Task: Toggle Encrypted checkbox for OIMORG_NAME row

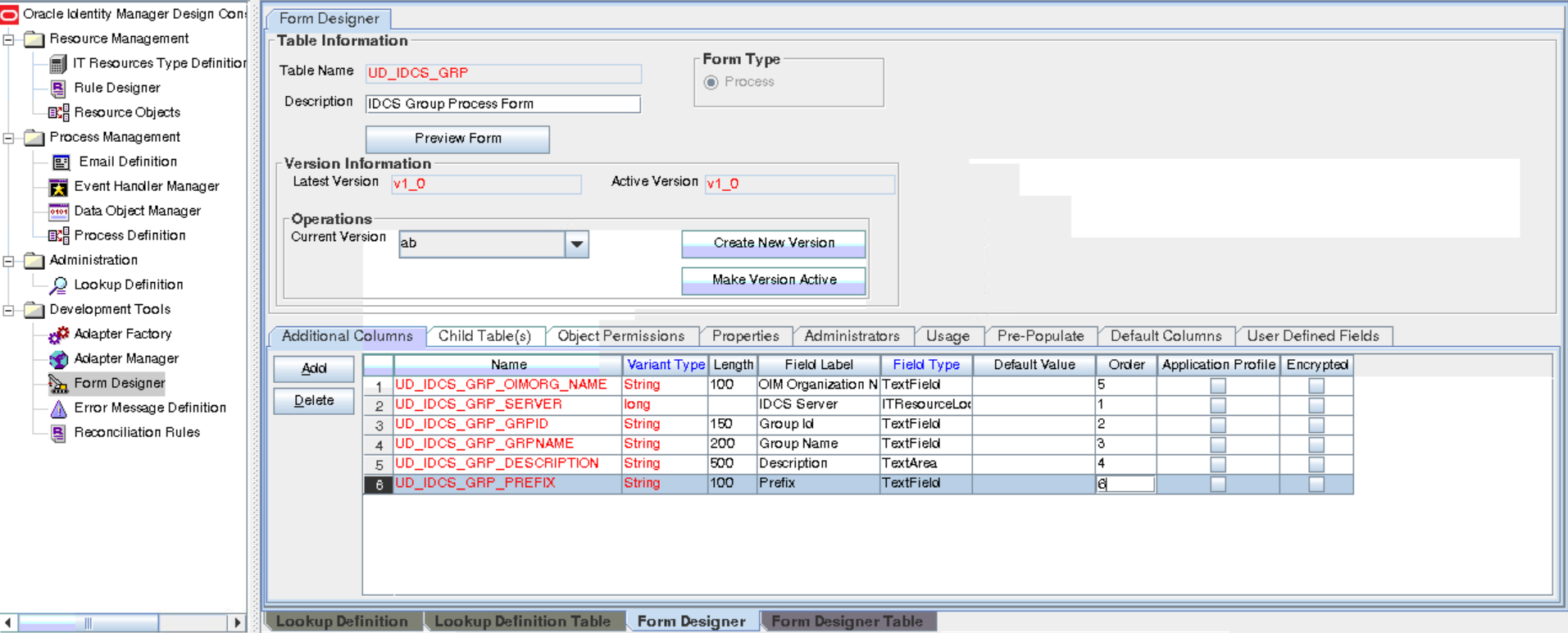Action: (x=1316, y=385)
